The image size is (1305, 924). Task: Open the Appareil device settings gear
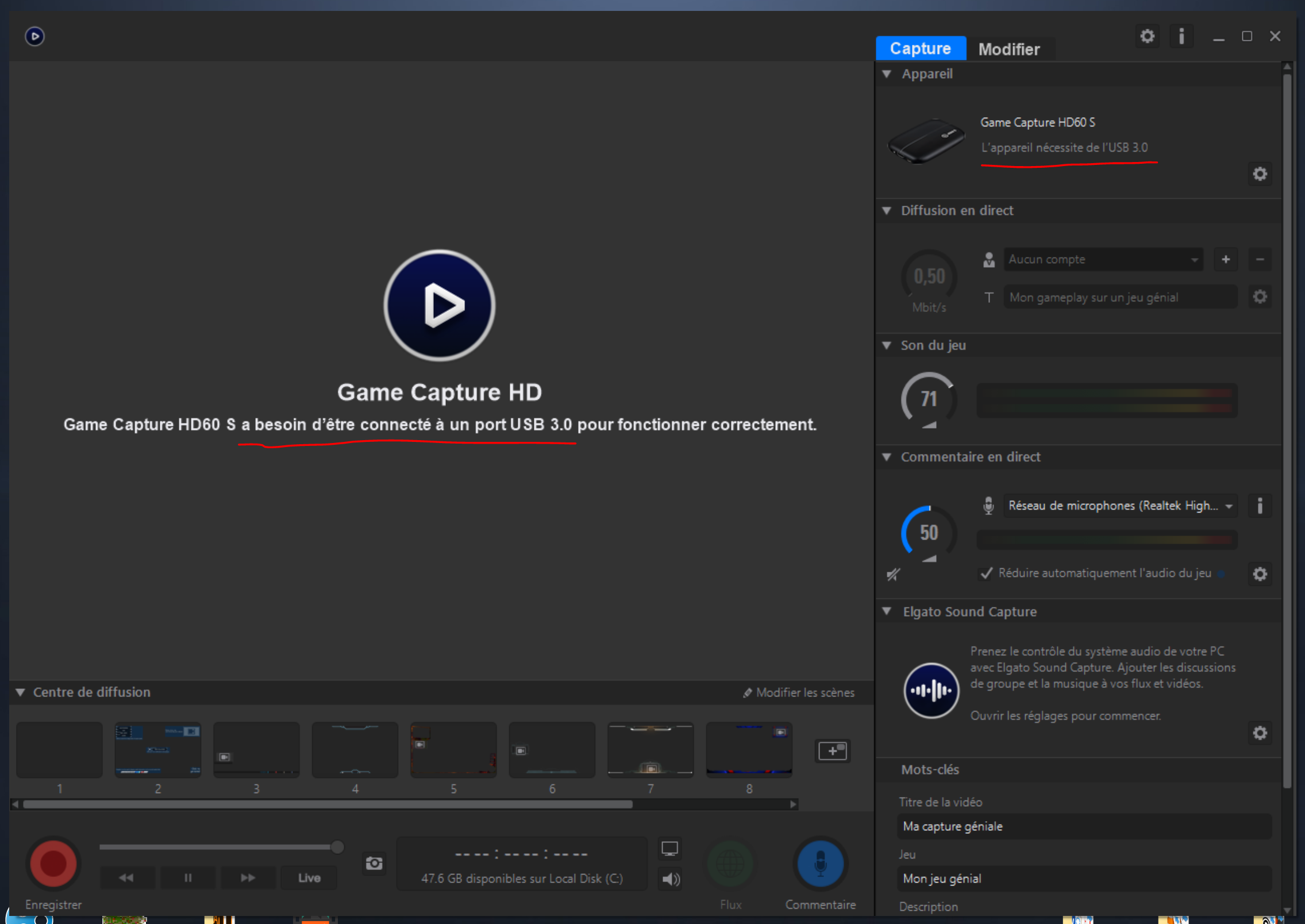pos(1260,174)
